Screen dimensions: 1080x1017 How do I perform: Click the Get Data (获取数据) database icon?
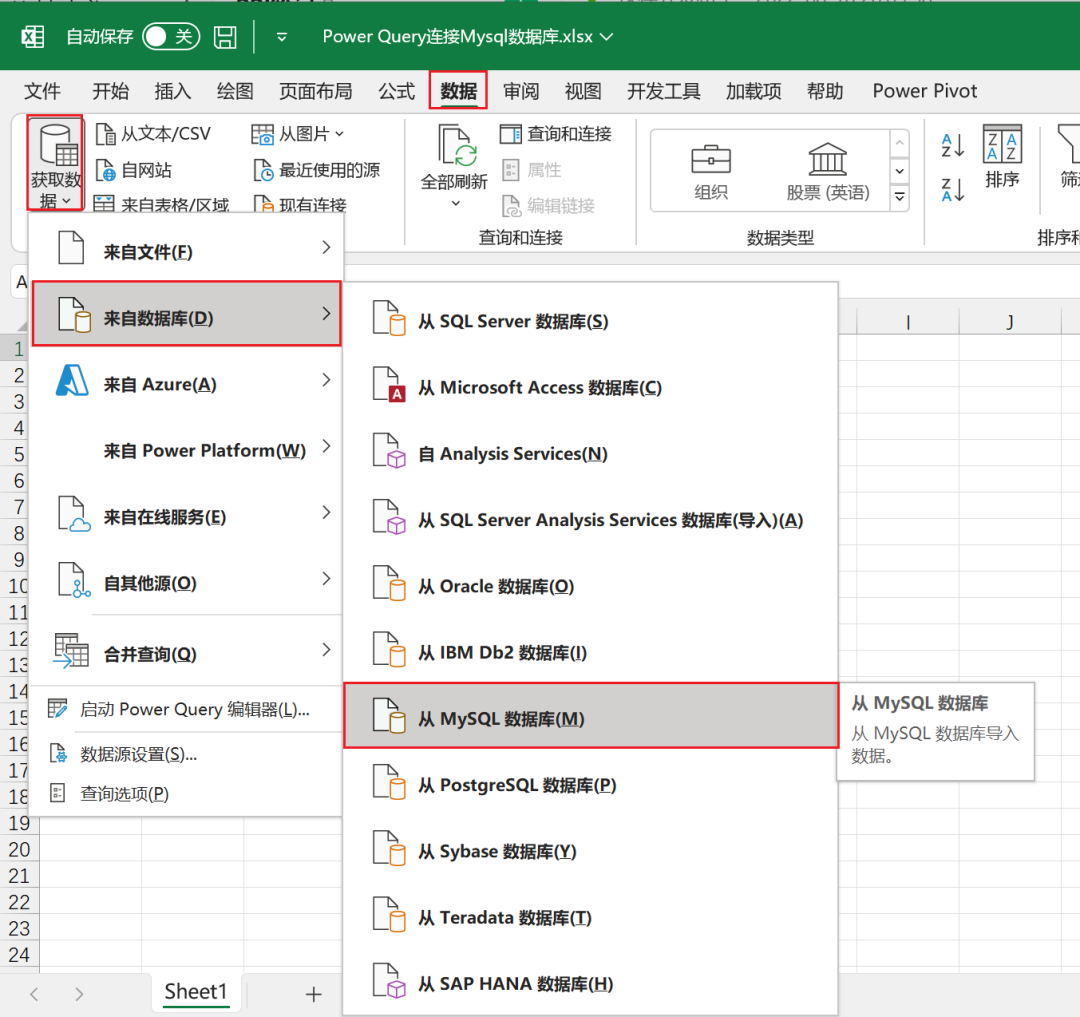coord(56,145)
